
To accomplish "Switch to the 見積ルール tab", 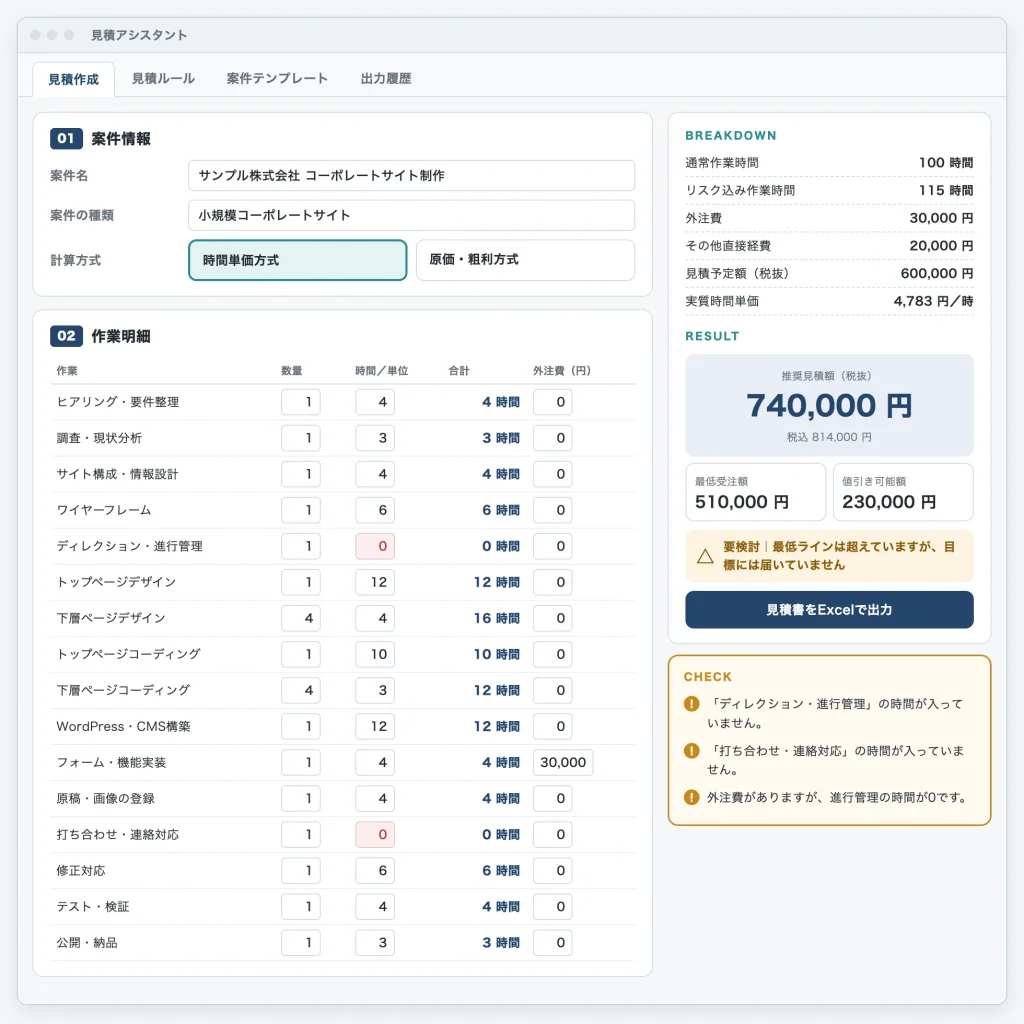I will point(163,79).
